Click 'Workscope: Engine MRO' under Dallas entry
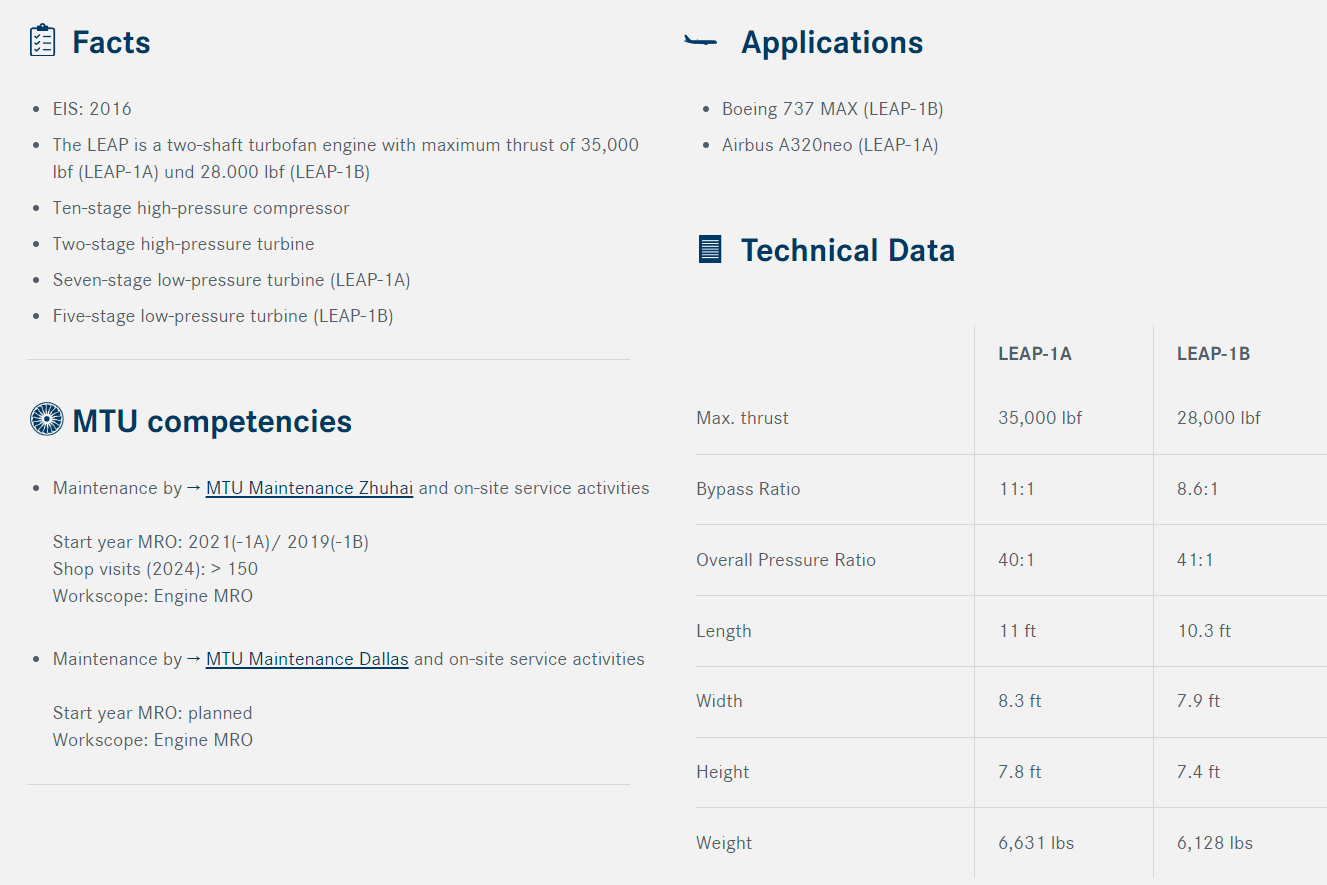Viewport: 1327px width, 885px height. tap(153, 740)
